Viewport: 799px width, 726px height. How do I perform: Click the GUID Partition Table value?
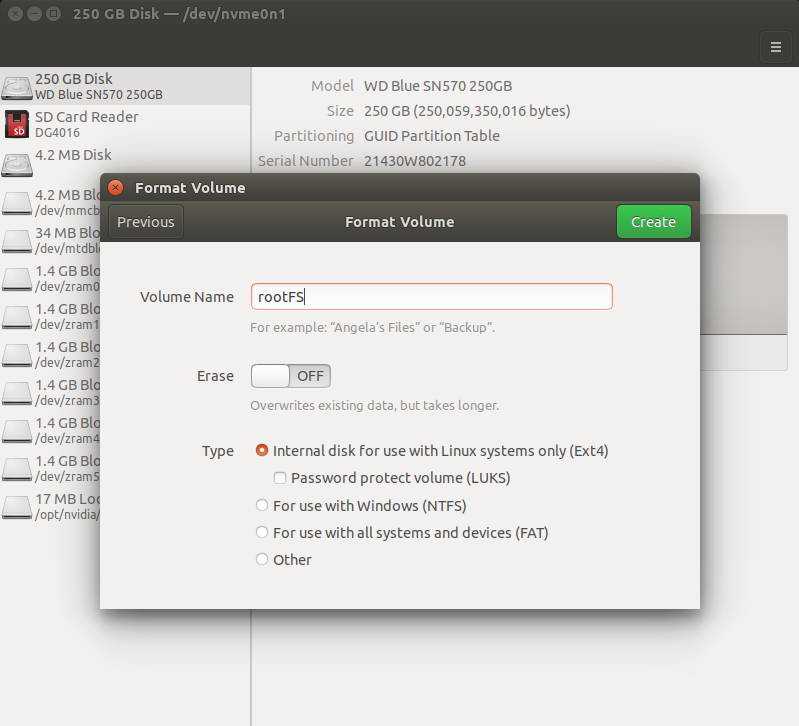[432, 136]
